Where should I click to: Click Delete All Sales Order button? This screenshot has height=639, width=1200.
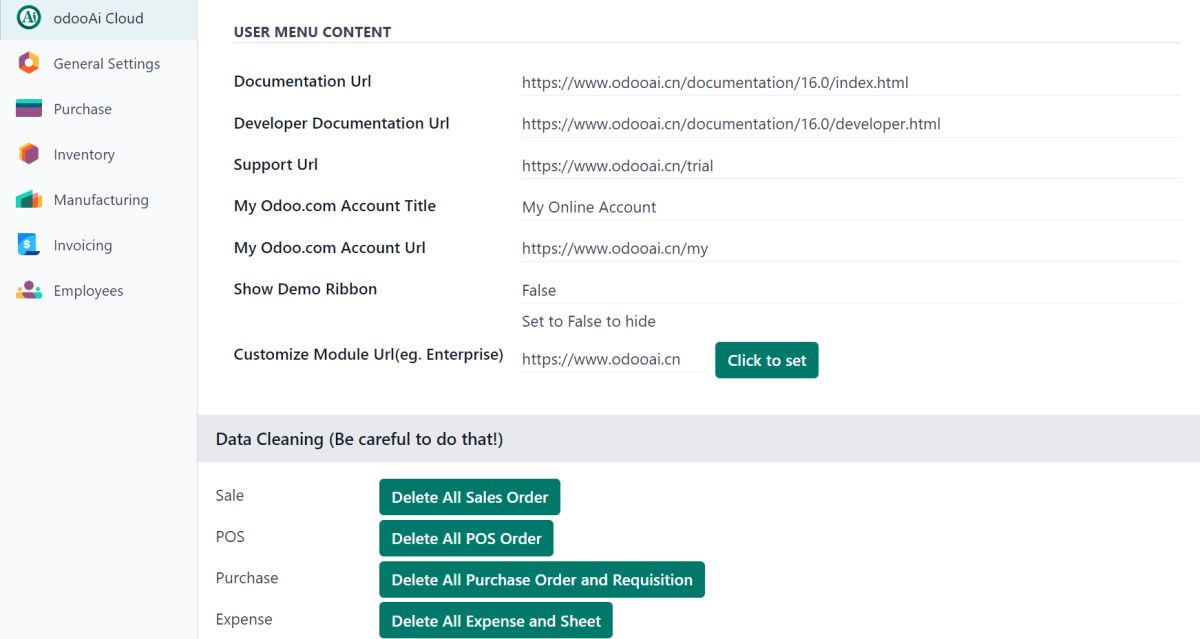469,497
